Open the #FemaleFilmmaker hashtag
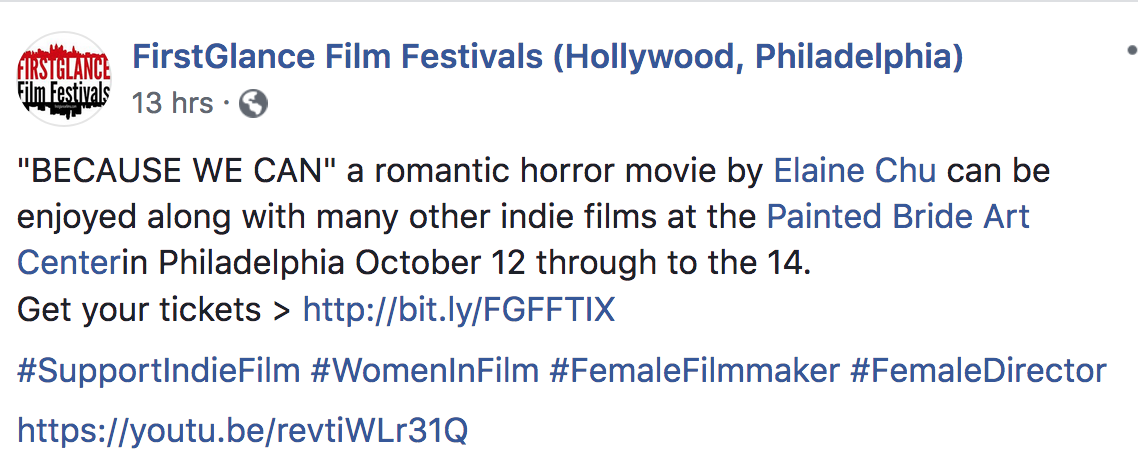1138x470 pixels. click(x=694, y=371)
